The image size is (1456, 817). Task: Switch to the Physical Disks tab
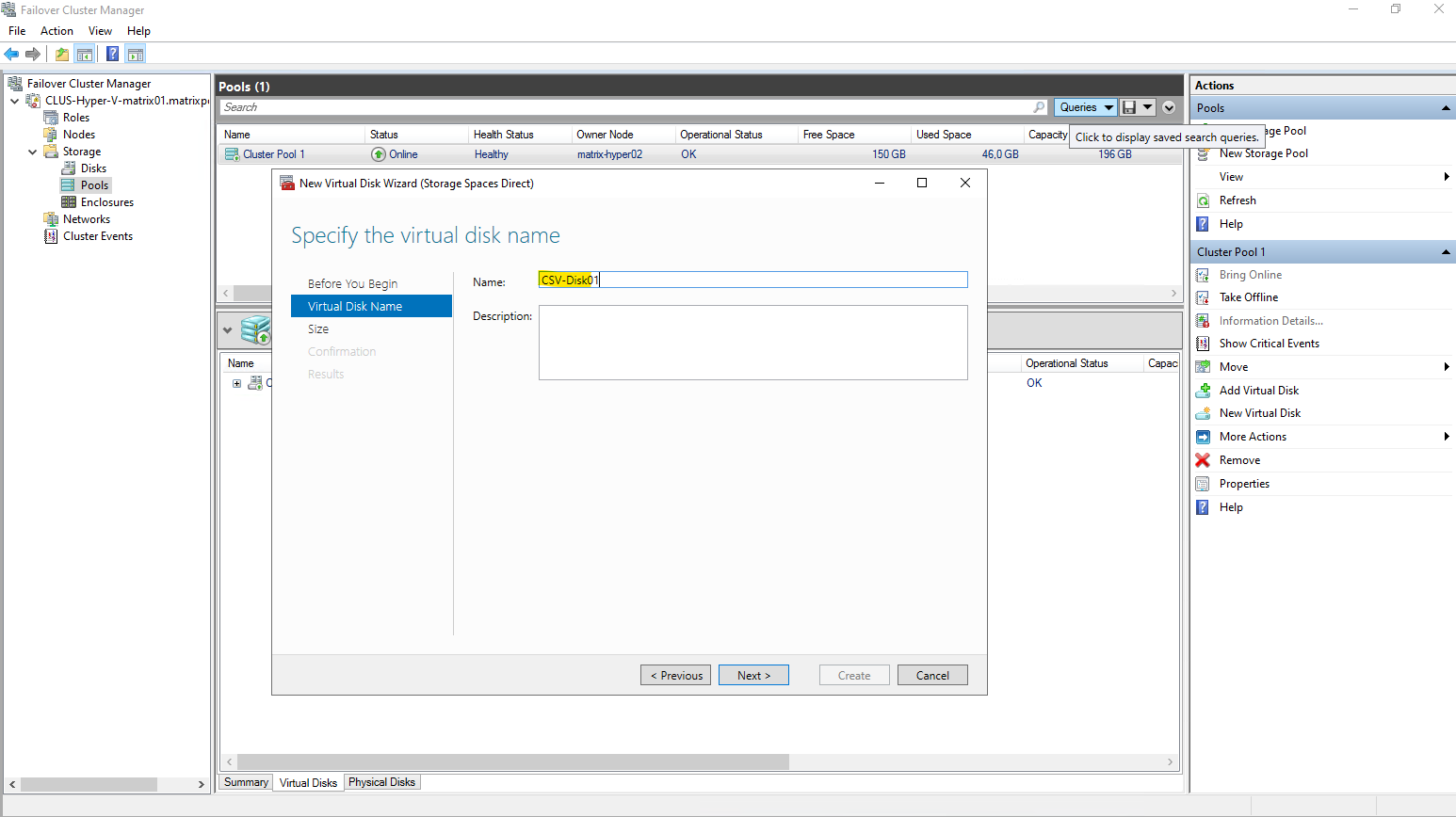click(381, 782)
